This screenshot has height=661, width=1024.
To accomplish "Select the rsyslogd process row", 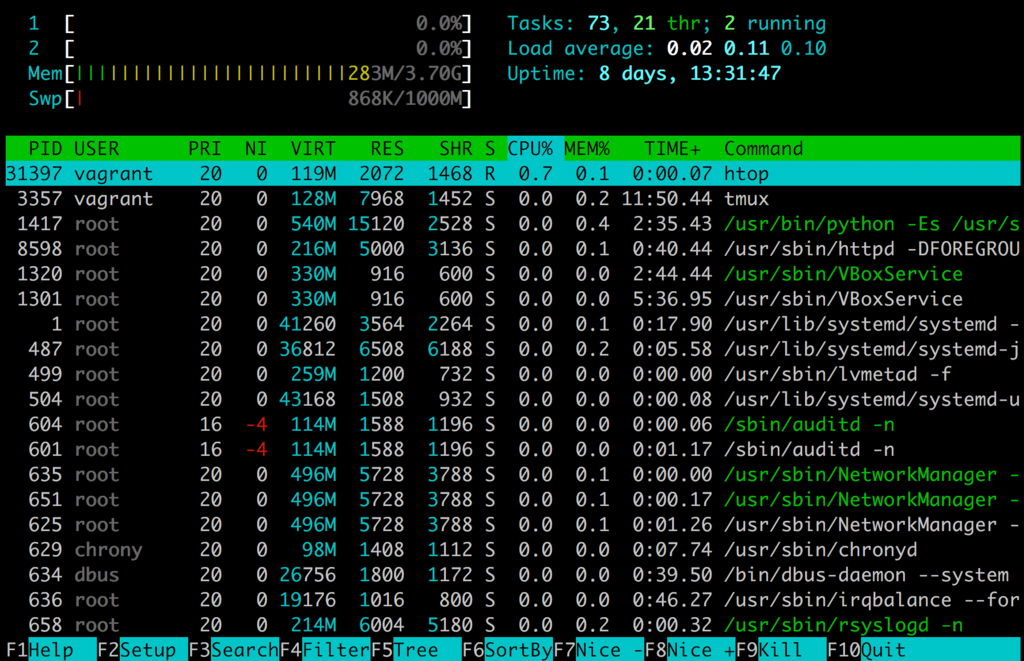I will click(513, 625).
